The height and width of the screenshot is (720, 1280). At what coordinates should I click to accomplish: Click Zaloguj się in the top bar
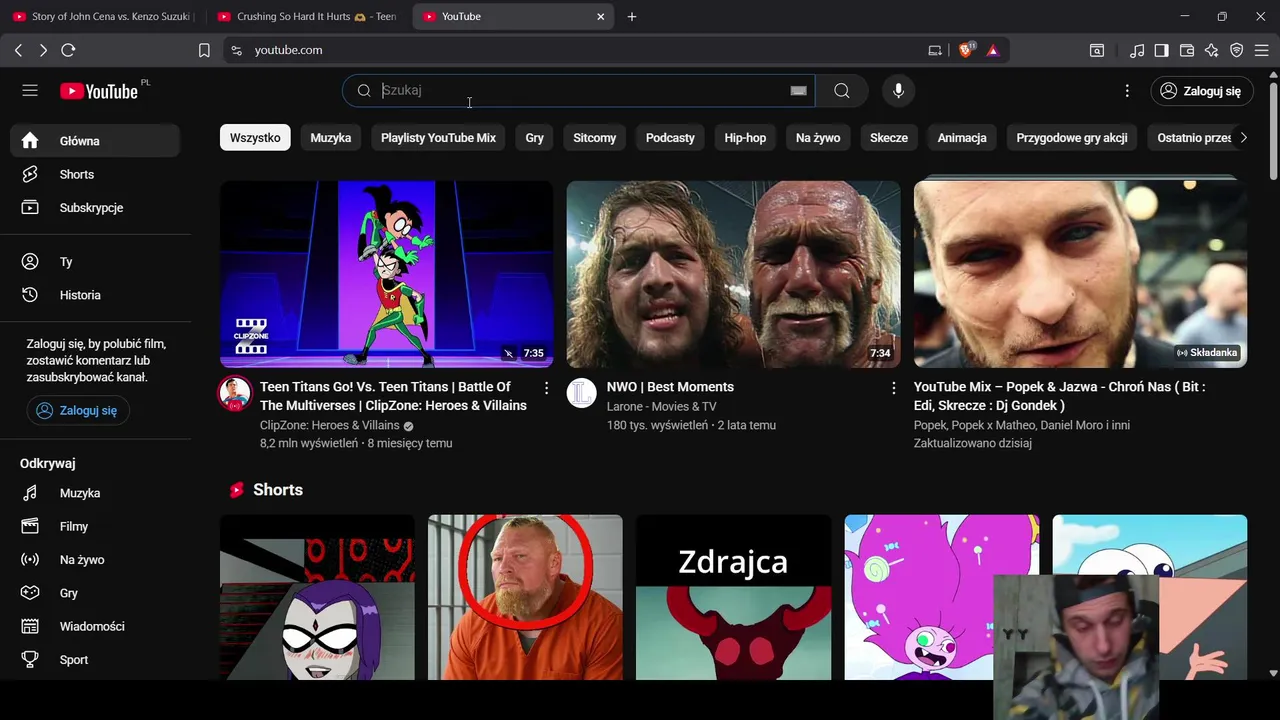point(1201,91)
